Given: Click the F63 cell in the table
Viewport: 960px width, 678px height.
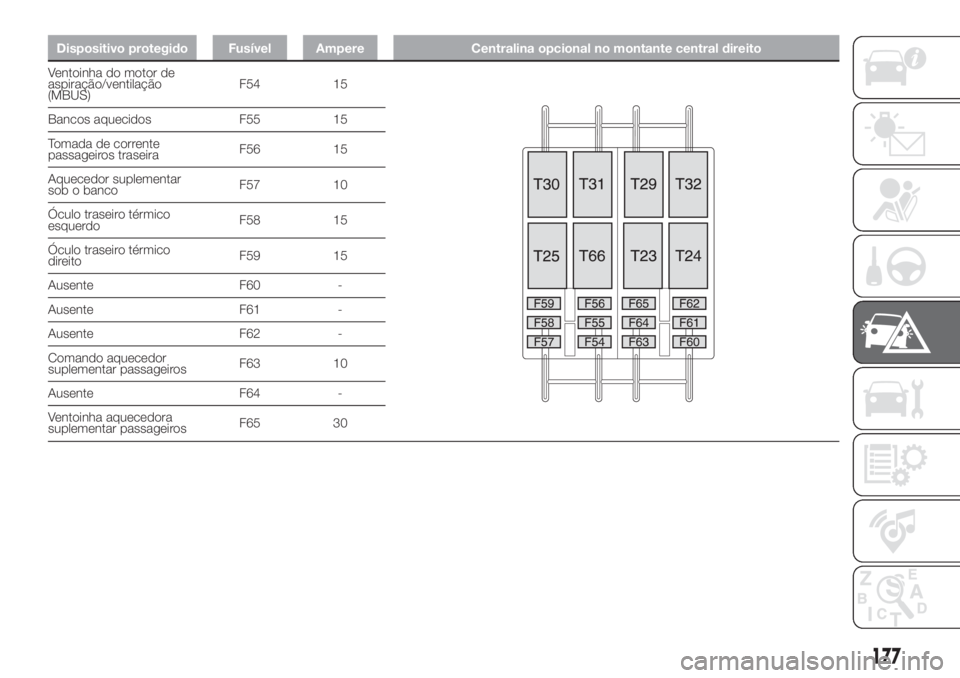Looking at the screenshot, I should click(x=250, y=363).
